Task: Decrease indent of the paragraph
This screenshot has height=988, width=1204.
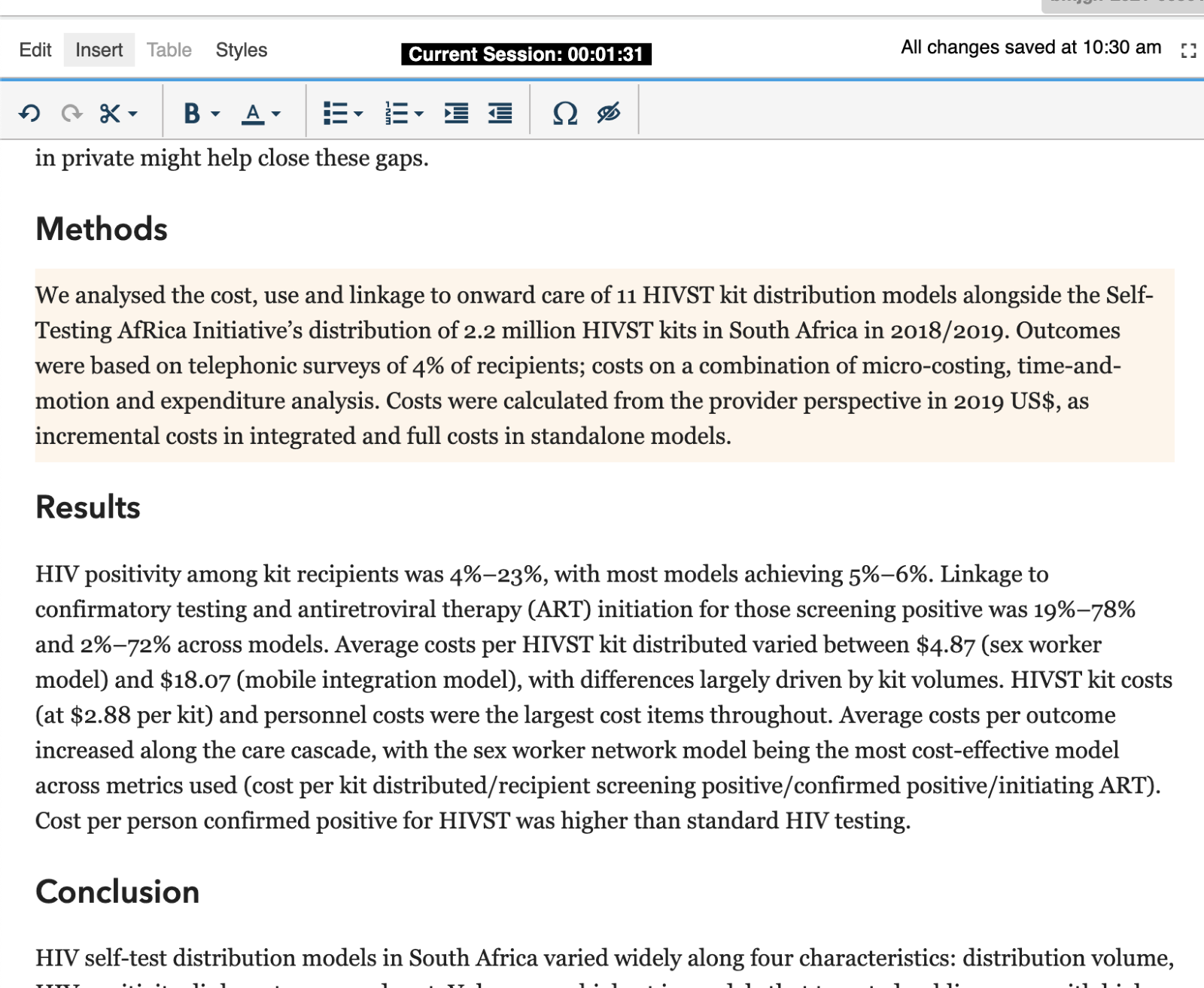Action: pyautogui.click(x=500, y=114)
